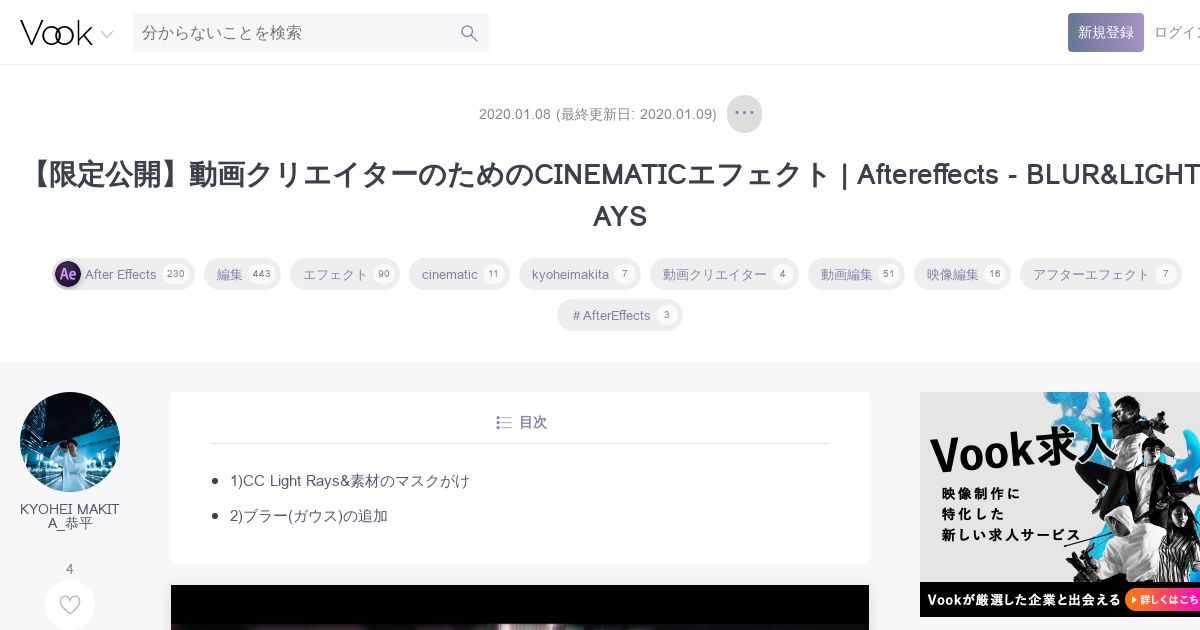
Task: Jump to 1)CC Light Rays&素材のマスクがけ section
Action: [x=350, y=481]
